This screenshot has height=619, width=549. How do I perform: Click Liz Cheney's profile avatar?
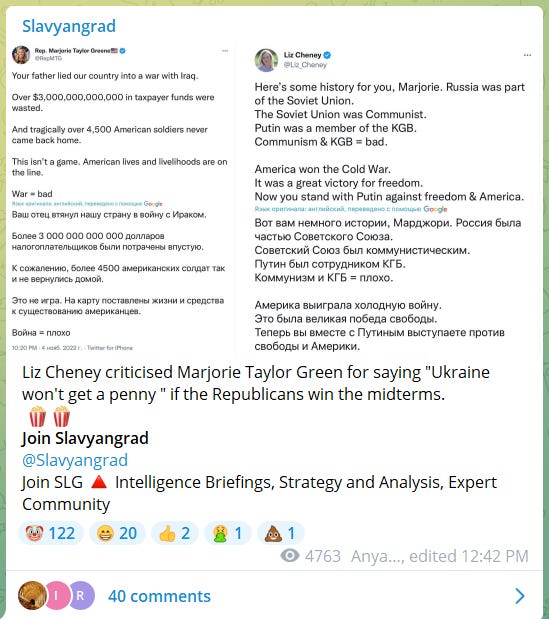pos(266,60)
